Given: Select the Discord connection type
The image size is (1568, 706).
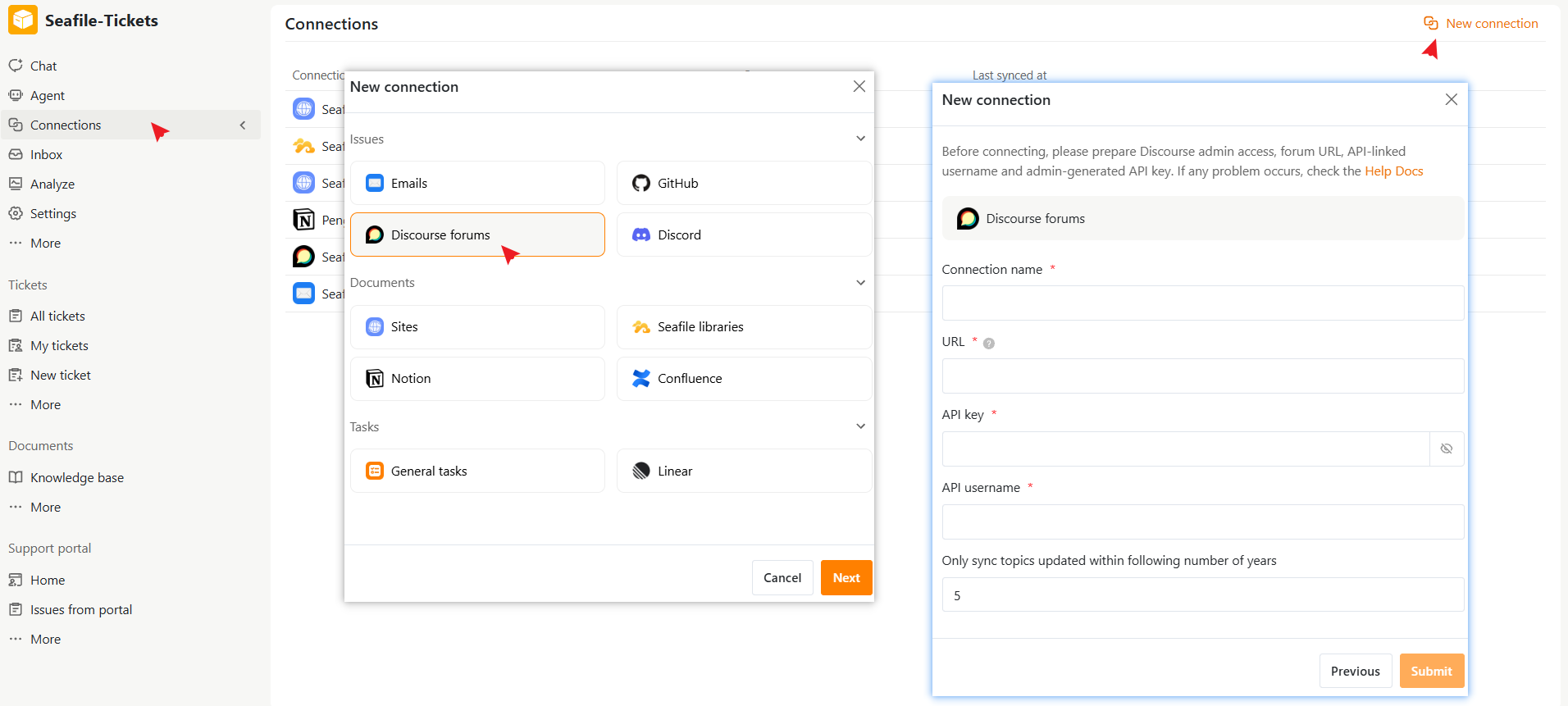Looking at the screenshot, I should tap(744, 235).
